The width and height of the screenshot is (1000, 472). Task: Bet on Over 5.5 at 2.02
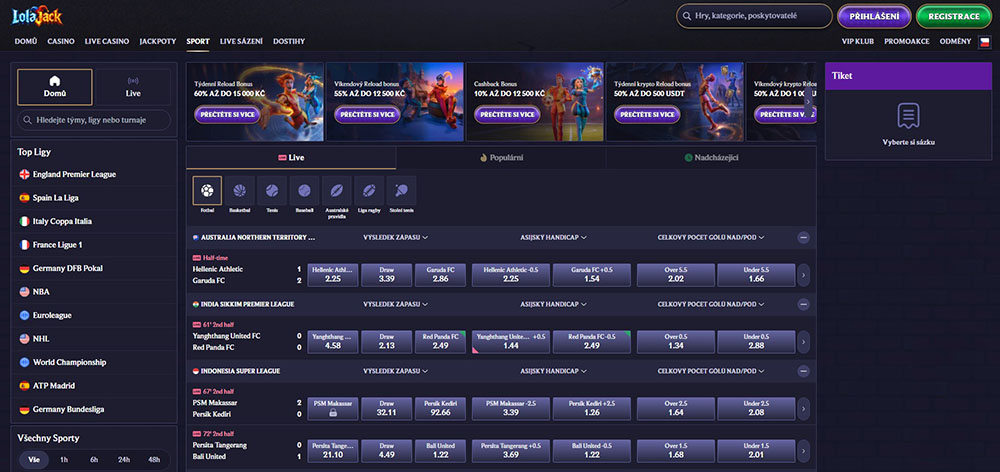pyautogui.click(x=675, y=275)
